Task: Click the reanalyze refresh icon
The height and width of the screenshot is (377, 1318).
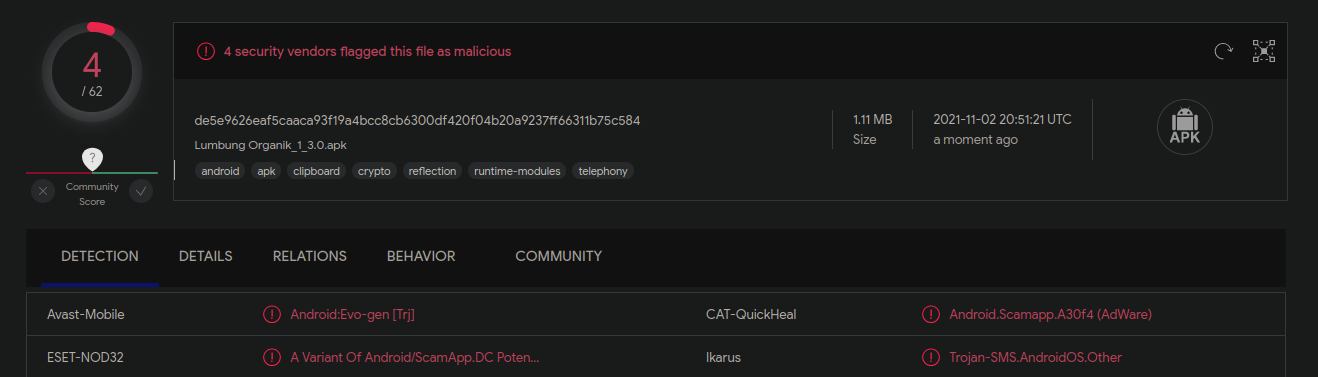Action: tap(1223, 51)
